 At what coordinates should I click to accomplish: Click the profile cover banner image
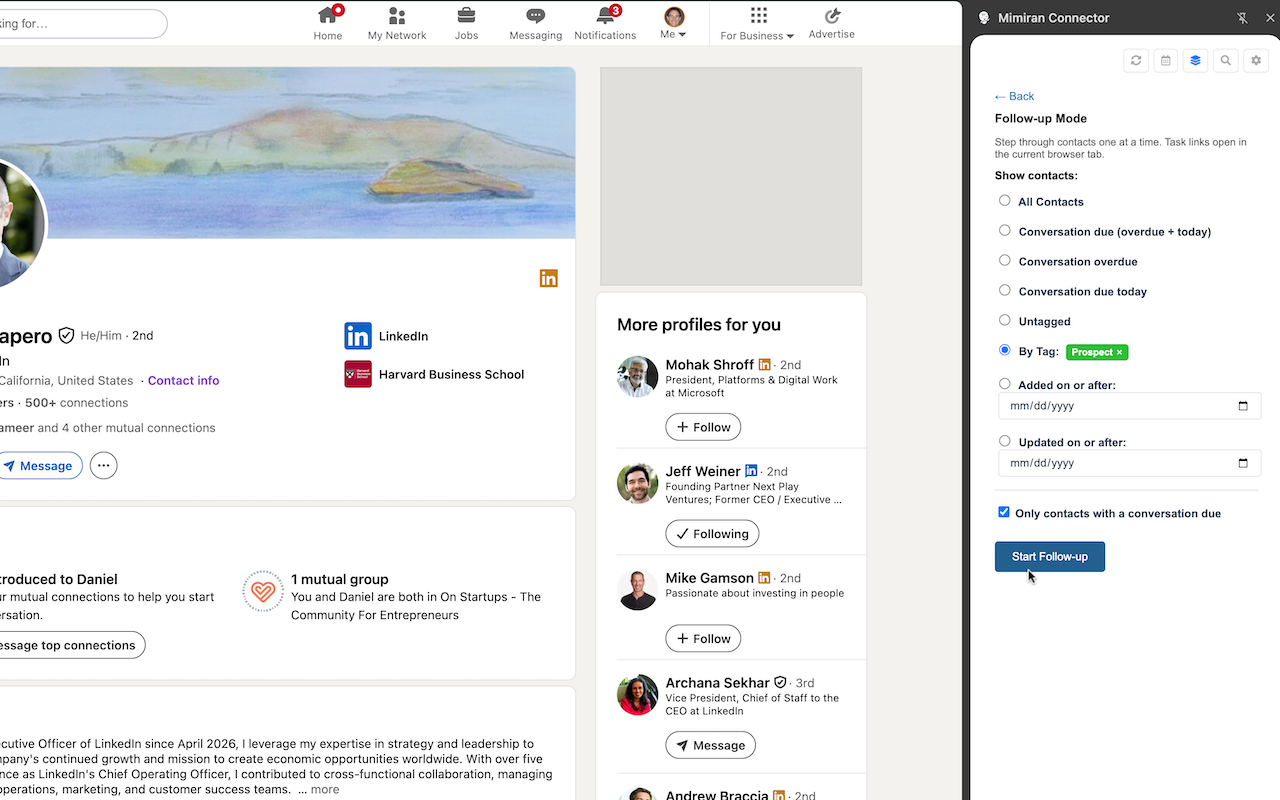point(287,153)
